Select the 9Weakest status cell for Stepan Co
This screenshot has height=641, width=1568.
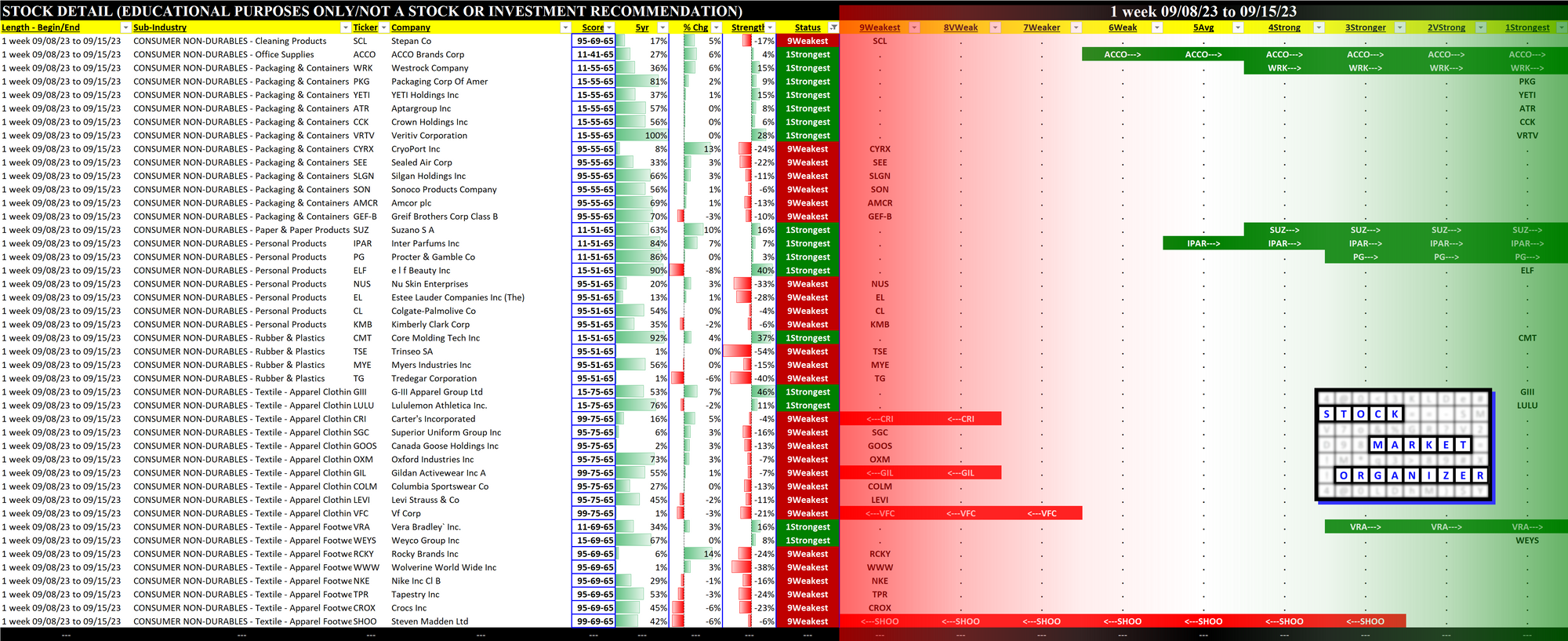808,41
